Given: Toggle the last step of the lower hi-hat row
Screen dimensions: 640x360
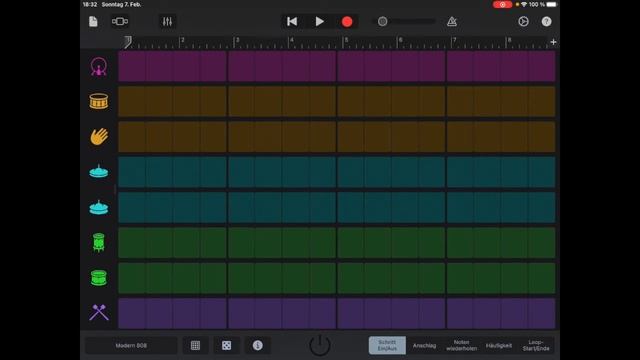Looking at the screenshot, I should [x=542, y=207].
